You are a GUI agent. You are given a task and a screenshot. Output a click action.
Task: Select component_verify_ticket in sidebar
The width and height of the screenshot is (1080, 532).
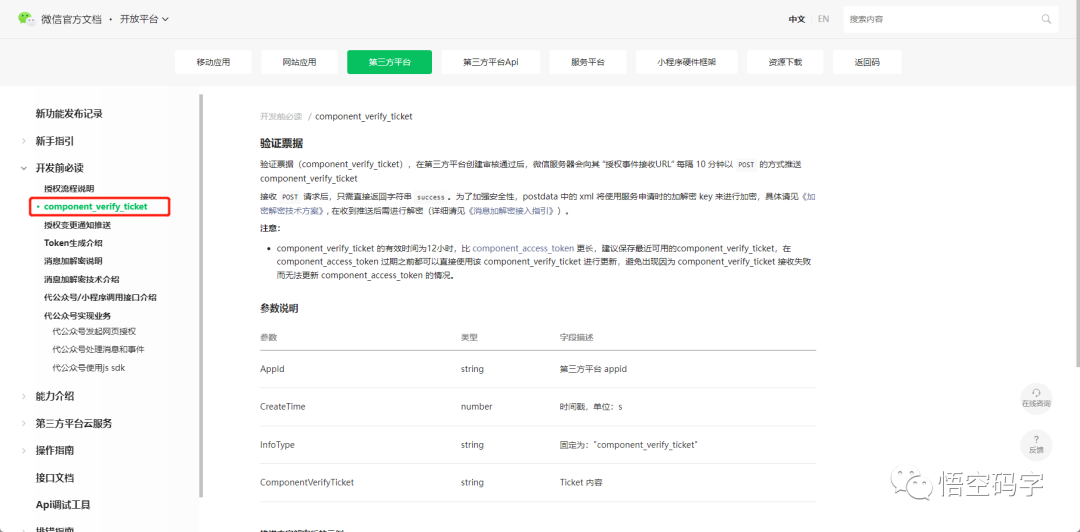pyautogui.click(x=96, y=206)
